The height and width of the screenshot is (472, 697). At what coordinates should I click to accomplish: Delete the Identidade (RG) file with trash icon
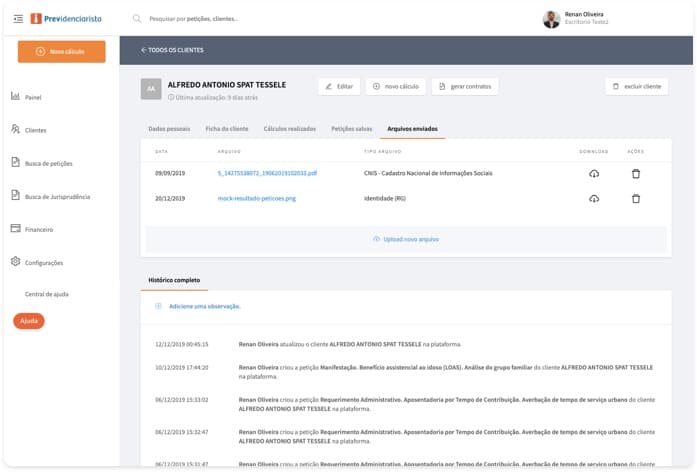tap(636, 199)
